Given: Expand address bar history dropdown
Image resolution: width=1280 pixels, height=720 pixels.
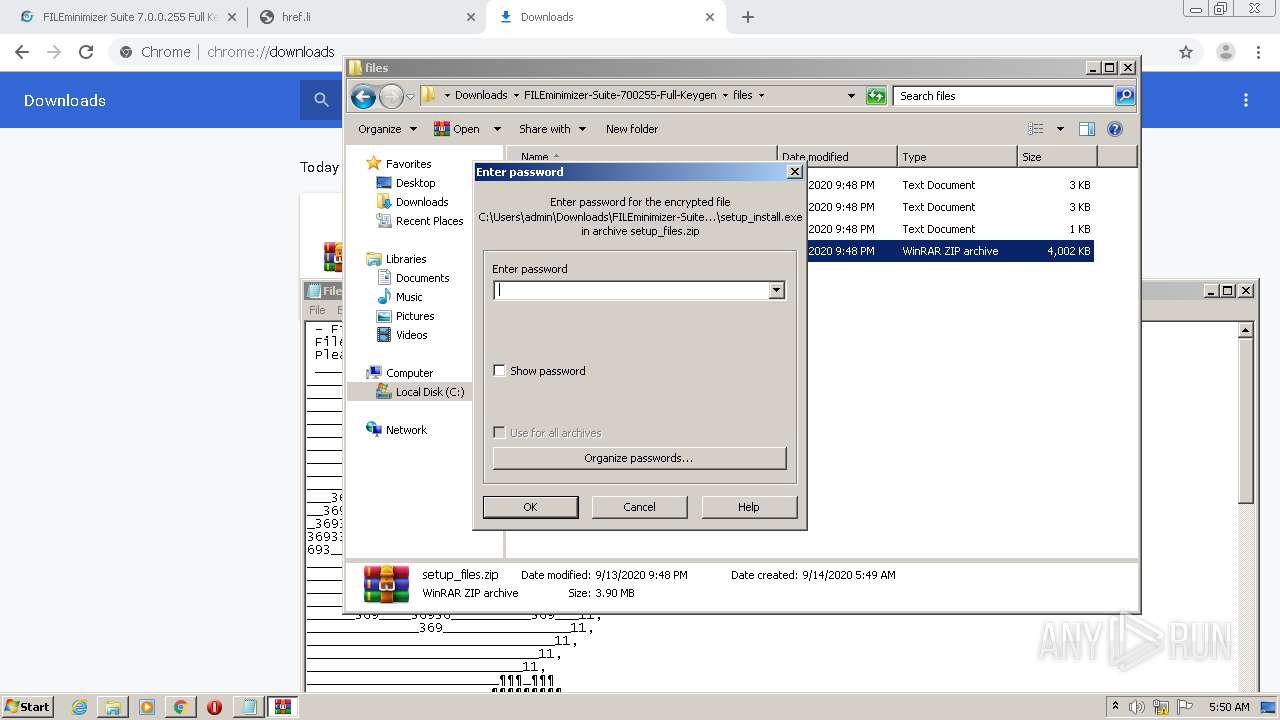Looking at the screenshot, I should [x=851, y=96].
